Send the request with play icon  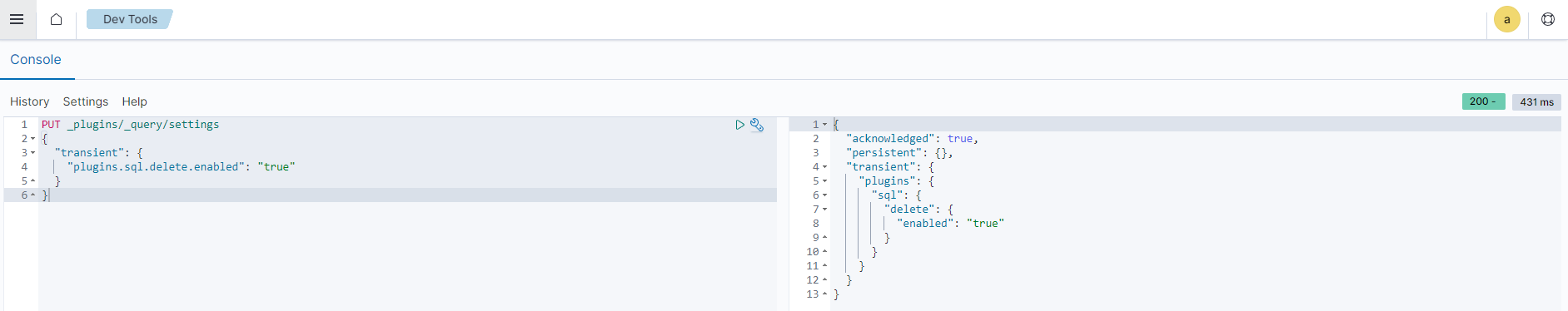(x=739, y=125)
